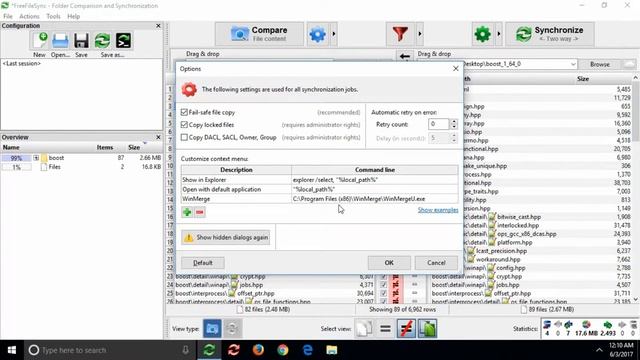Open FreeFileSync from the taskbar
The height and width of the screenshot is (360, 640).
coord(209,350)
